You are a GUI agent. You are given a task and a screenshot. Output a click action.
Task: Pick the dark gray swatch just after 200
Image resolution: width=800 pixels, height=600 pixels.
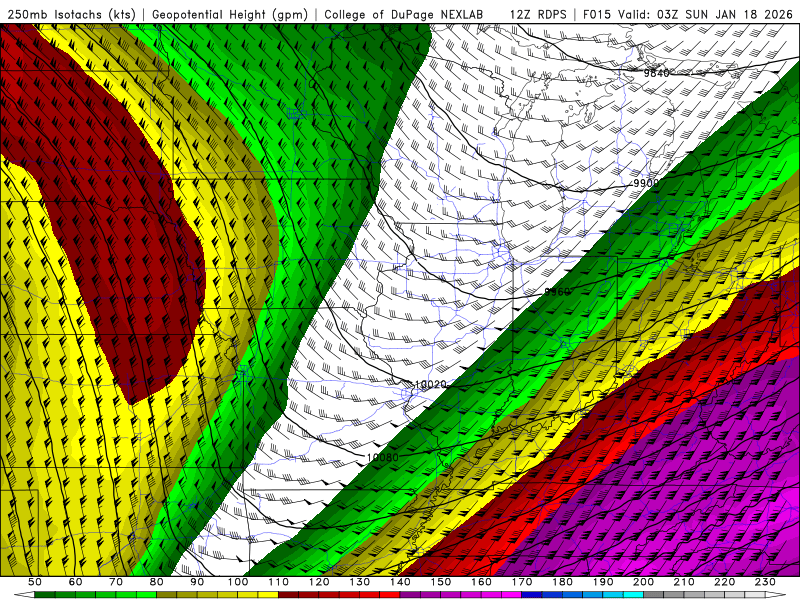coord(654,595)
